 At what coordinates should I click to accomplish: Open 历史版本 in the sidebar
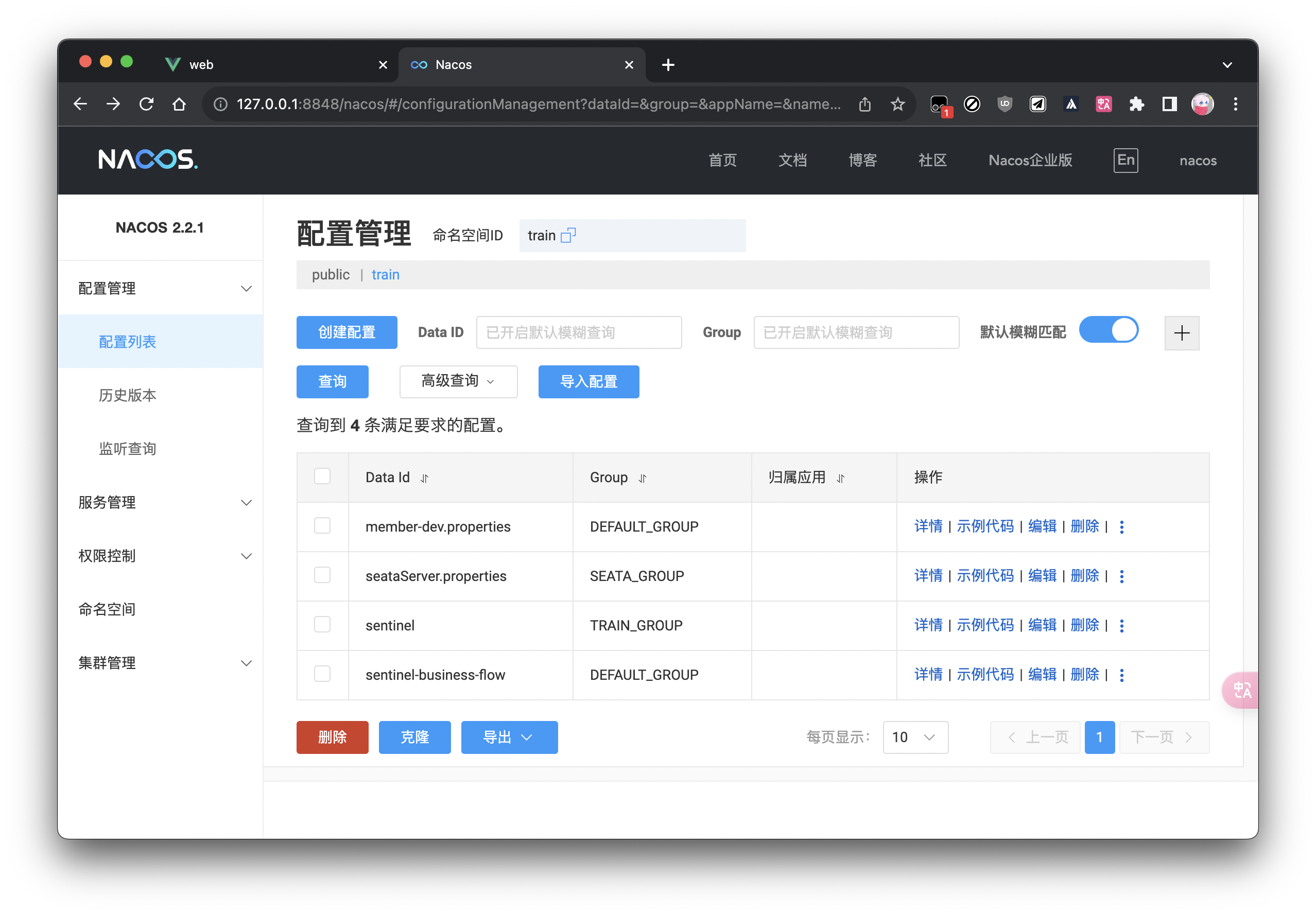pos(127,395)
